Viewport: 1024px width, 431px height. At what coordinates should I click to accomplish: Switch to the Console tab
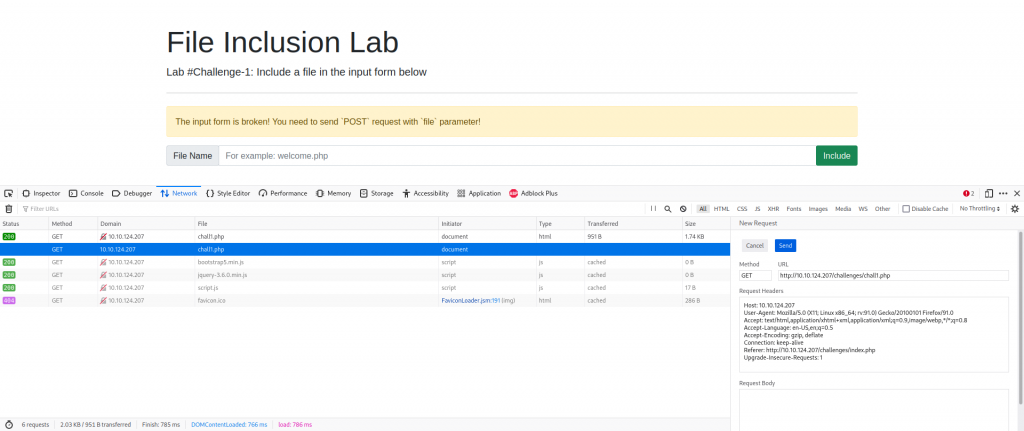coord(86,193)
